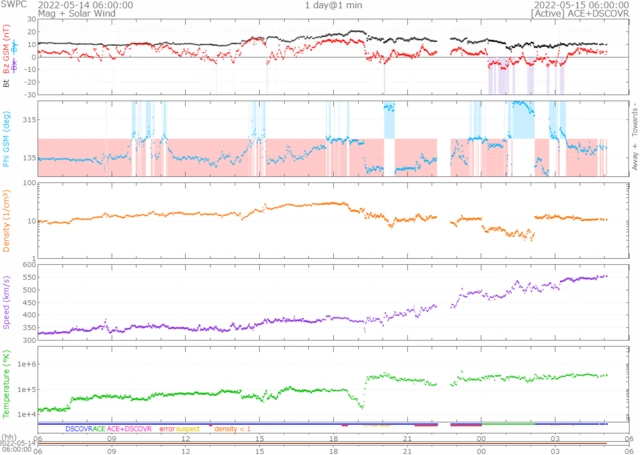Click the 1e+6 tick on the Temperature axis
The height and width of the screenshot is (455, 640).
tap(26, 364)
